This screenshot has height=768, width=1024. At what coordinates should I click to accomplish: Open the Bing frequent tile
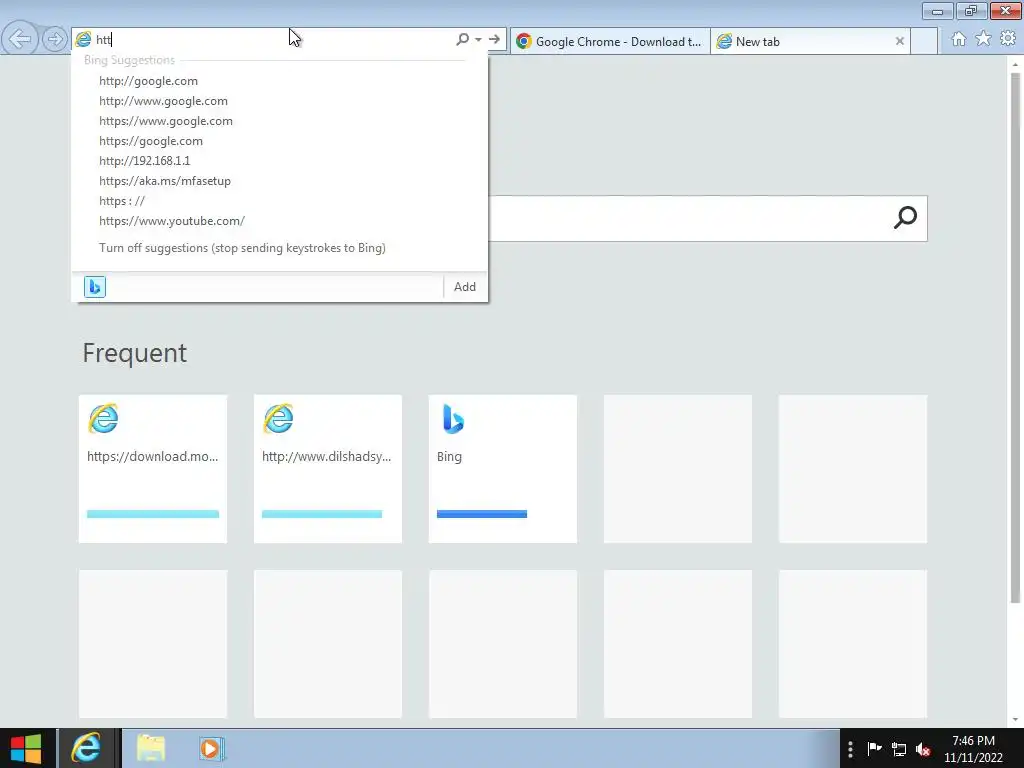click(503, 469)
